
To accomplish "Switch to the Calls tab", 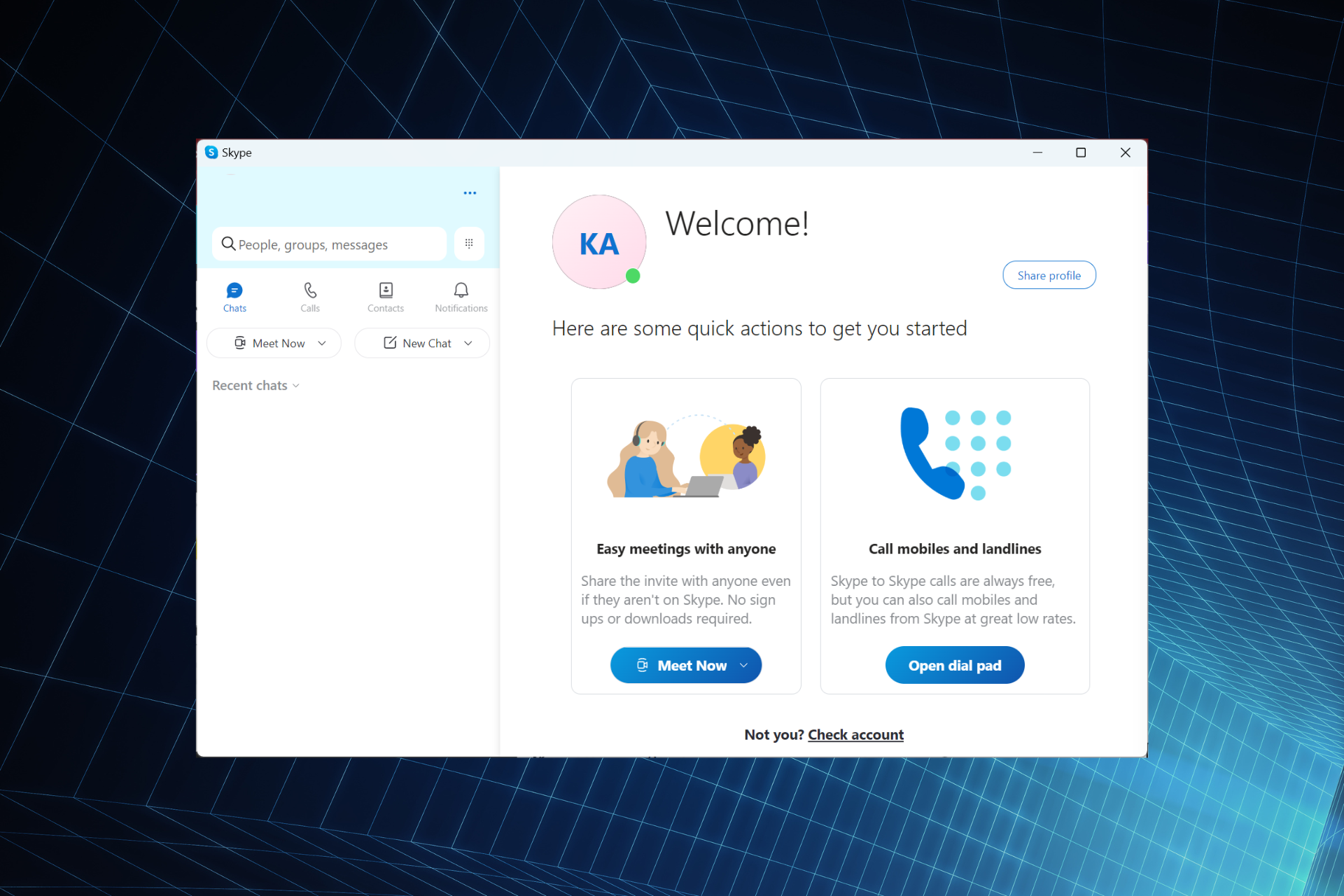I will (310, 297).
